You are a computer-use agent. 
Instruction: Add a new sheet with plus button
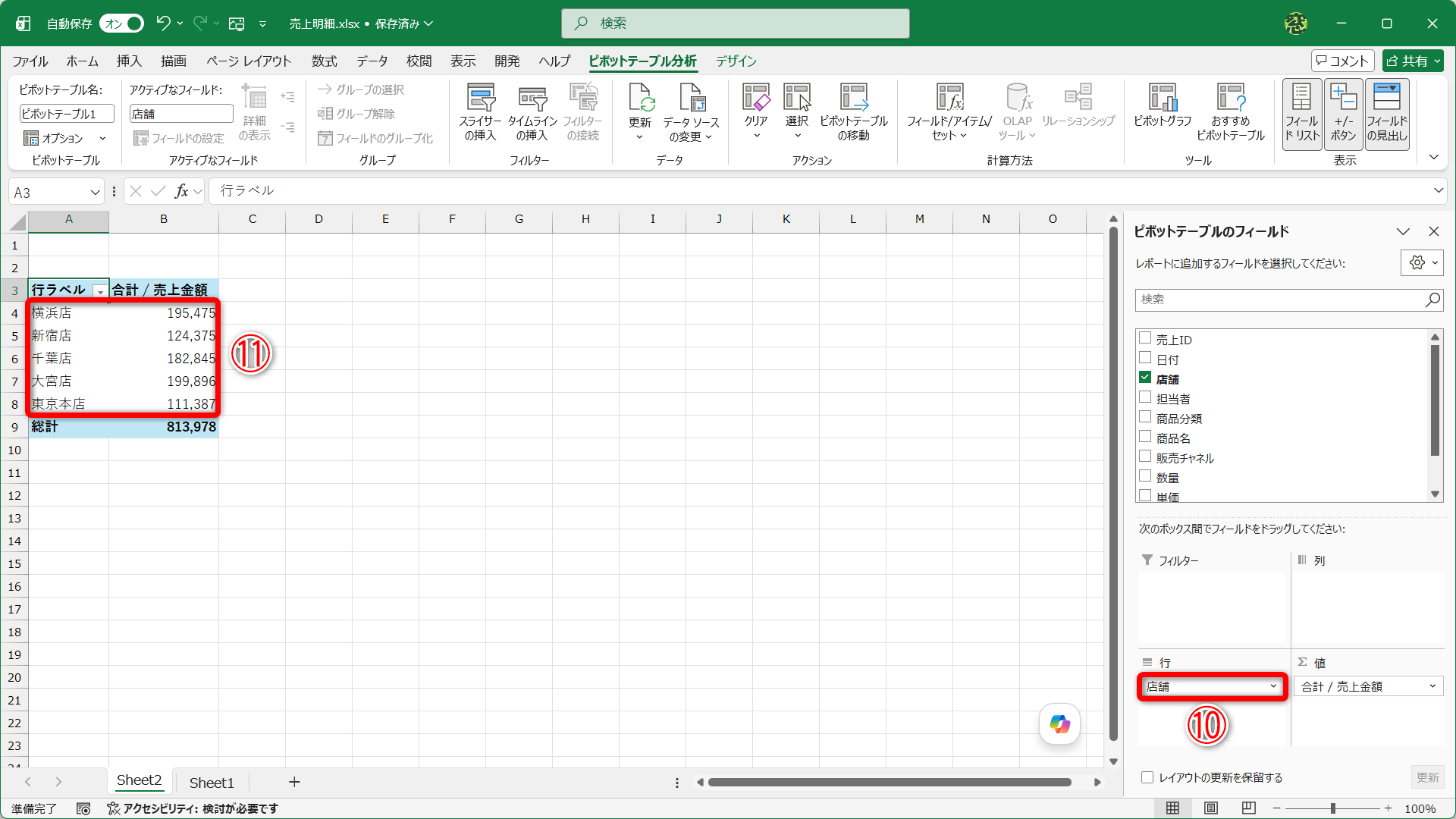pyautogui.click(x=294, y=782)
